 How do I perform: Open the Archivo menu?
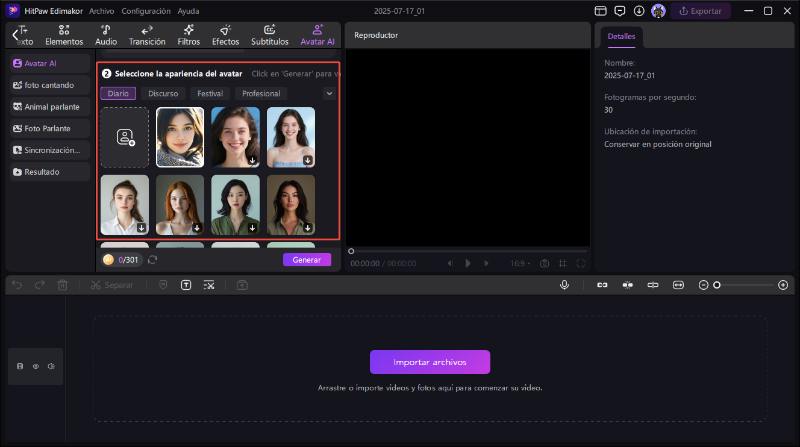point(102,11)
